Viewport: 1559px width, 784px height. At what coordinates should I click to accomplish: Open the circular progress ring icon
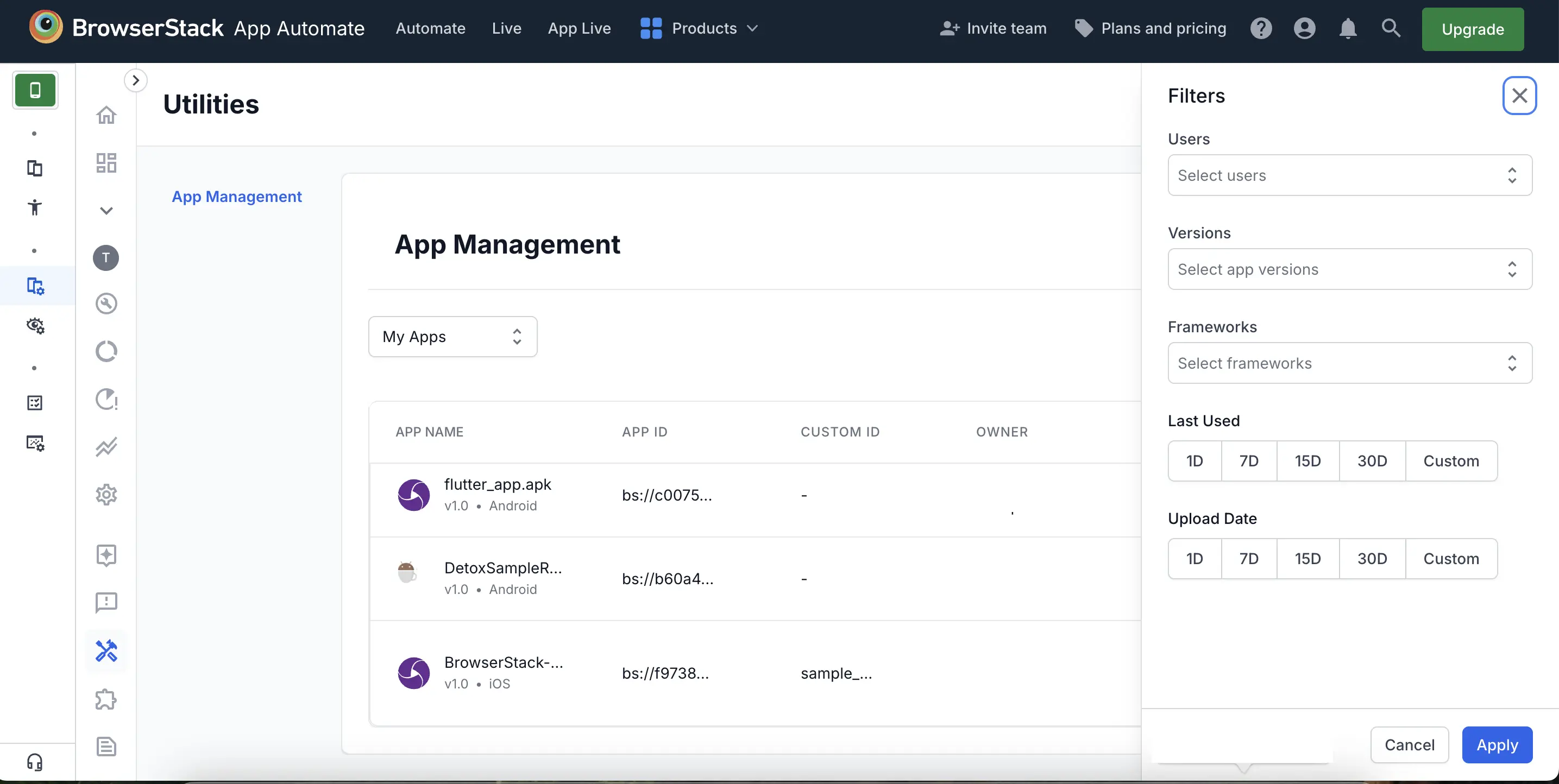click(106, 351)
